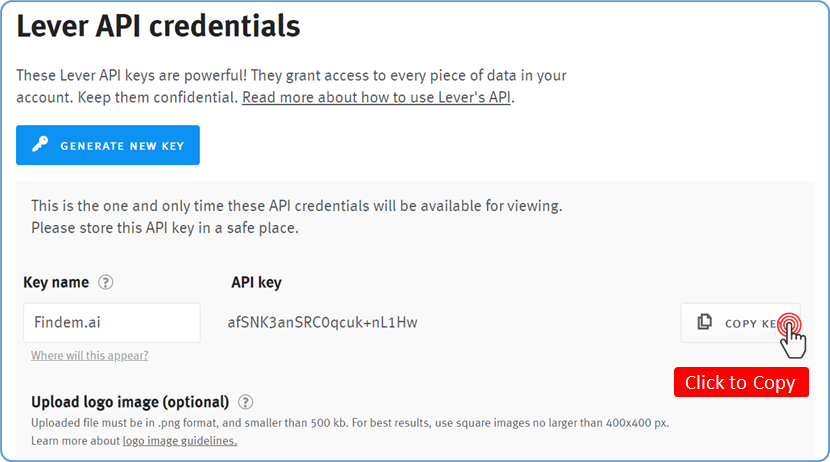
Task: Click the help icon beside Key name
Action: (x=106, y=283)
